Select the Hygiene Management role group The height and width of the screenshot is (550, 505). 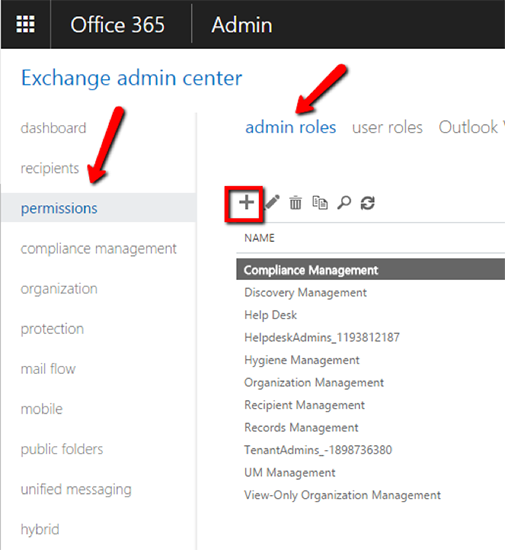point(302,360)
